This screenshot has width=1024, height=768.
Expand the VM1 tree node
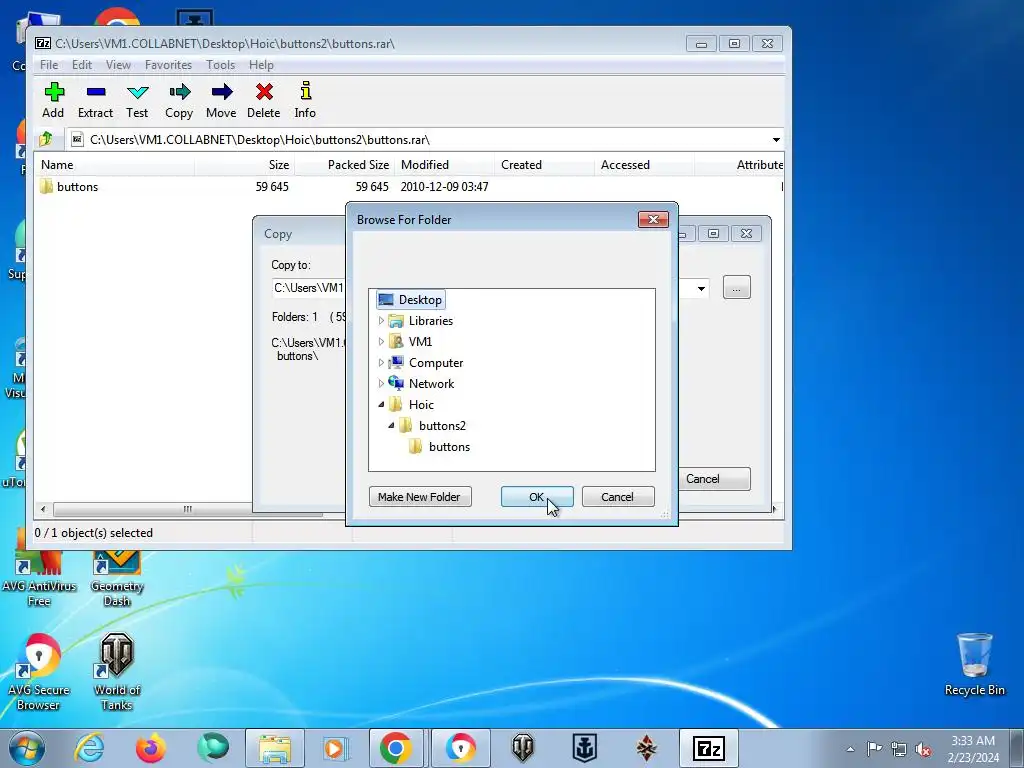tap(381, 342)
